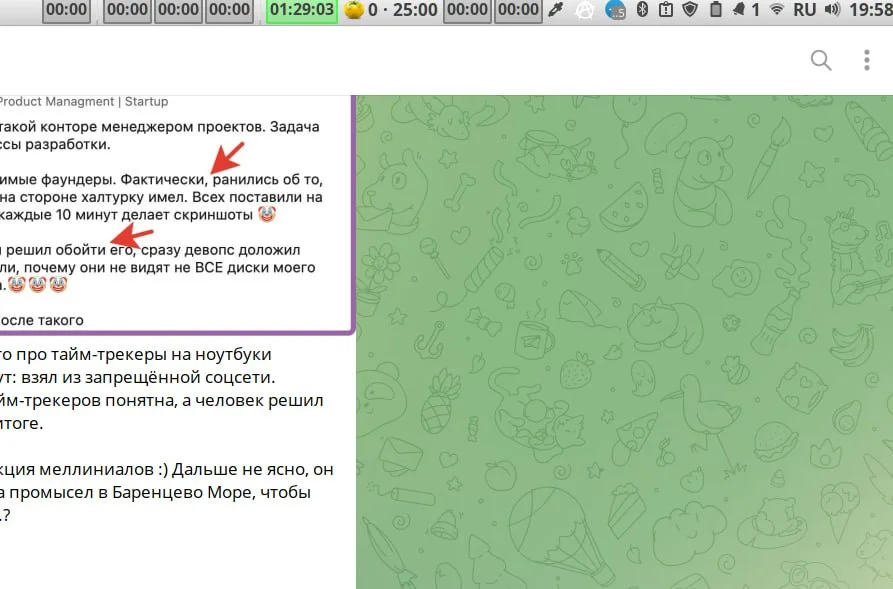Screen dimensions: 893x589
Task: Open the shield security tray icon
Action: [690, 10]
